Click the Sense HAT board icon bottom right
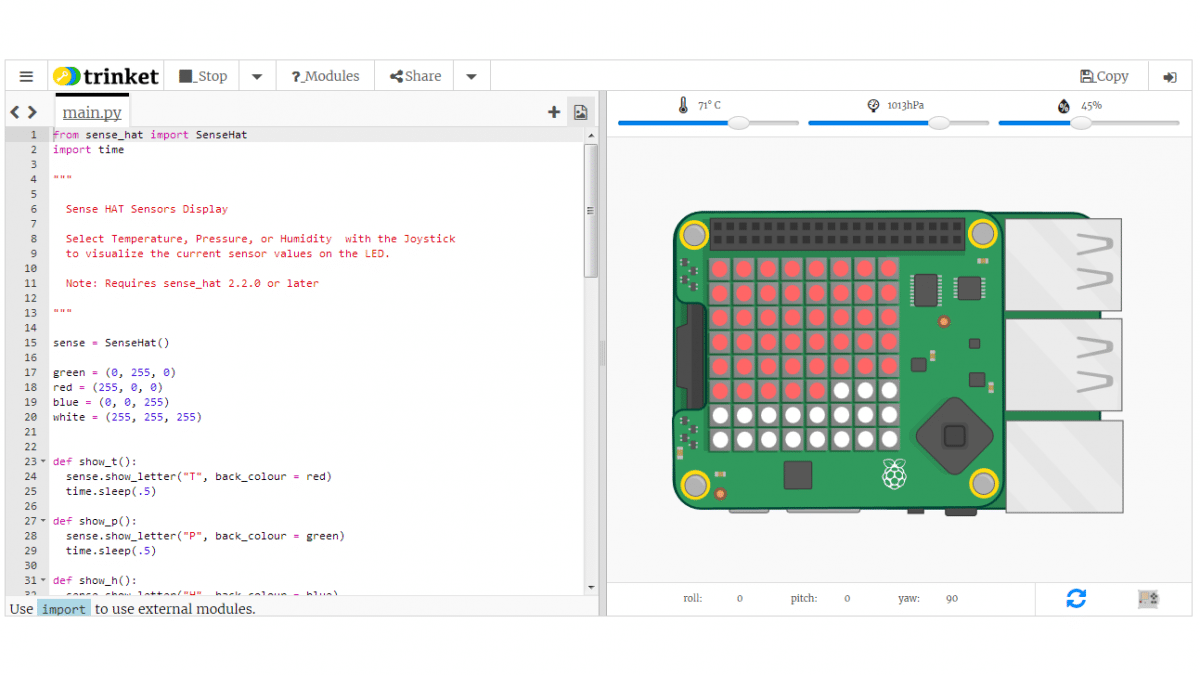 coord(1146,598)
